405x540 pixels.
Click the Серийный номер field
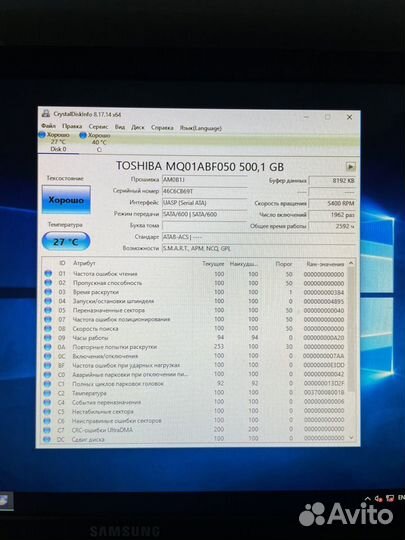tap(205, 191)
